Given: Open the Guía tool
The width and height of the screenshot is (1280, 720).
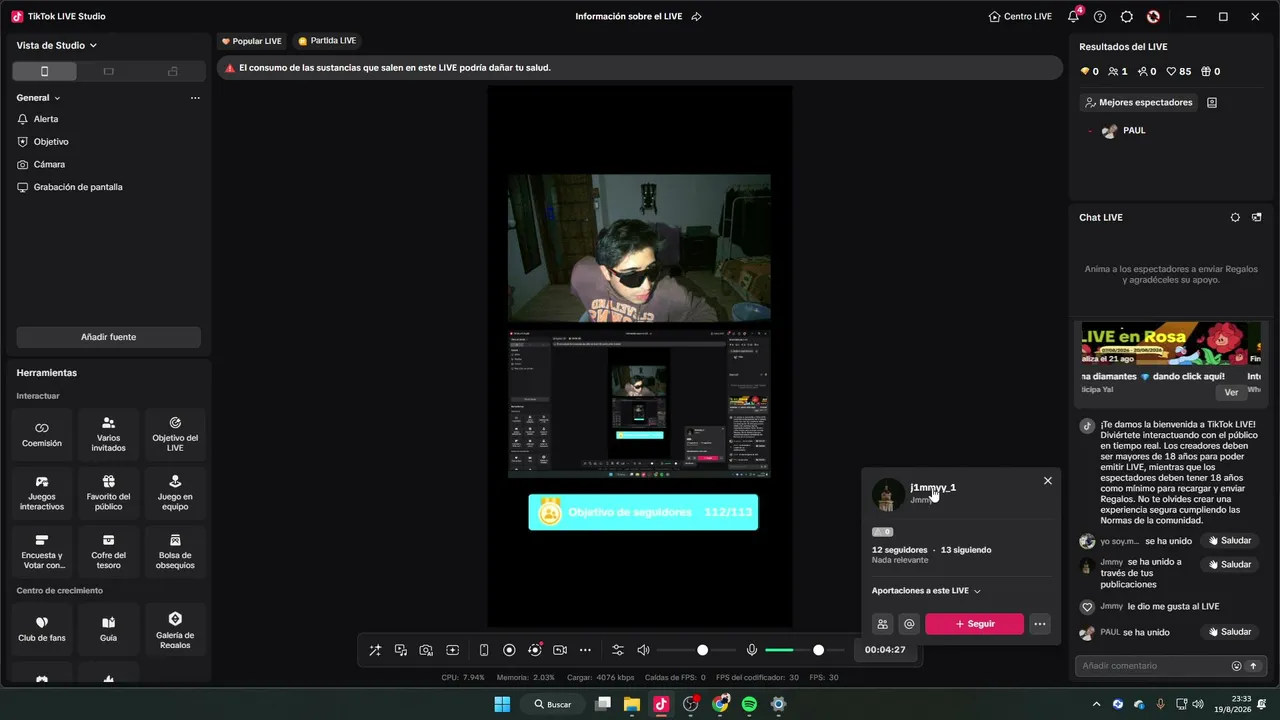Looking at the screenshot, I should click(109, 629).
